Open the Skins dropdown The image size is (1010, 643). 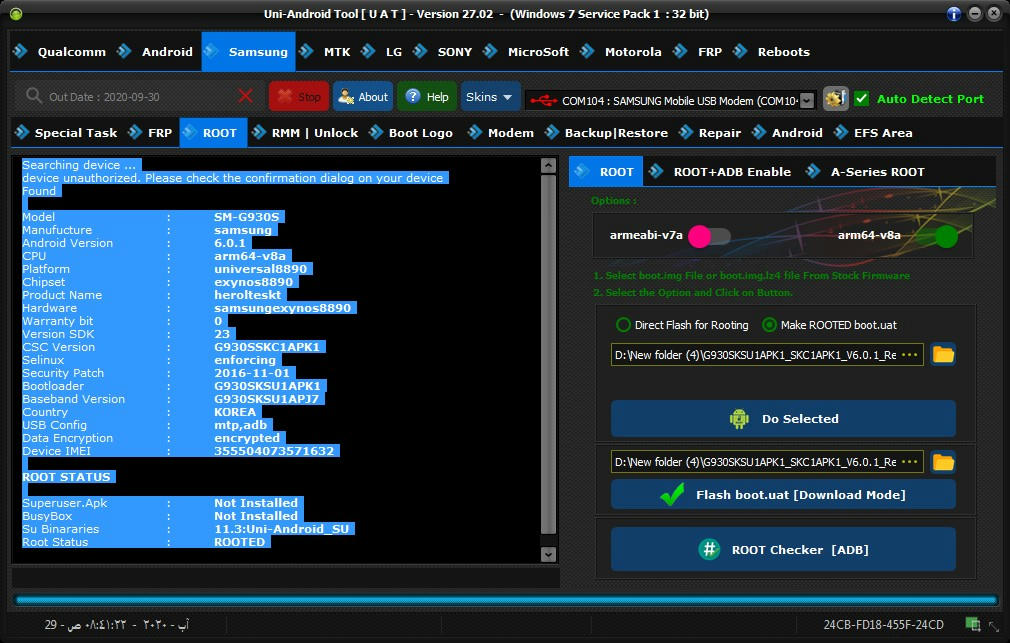click(490, 97)
